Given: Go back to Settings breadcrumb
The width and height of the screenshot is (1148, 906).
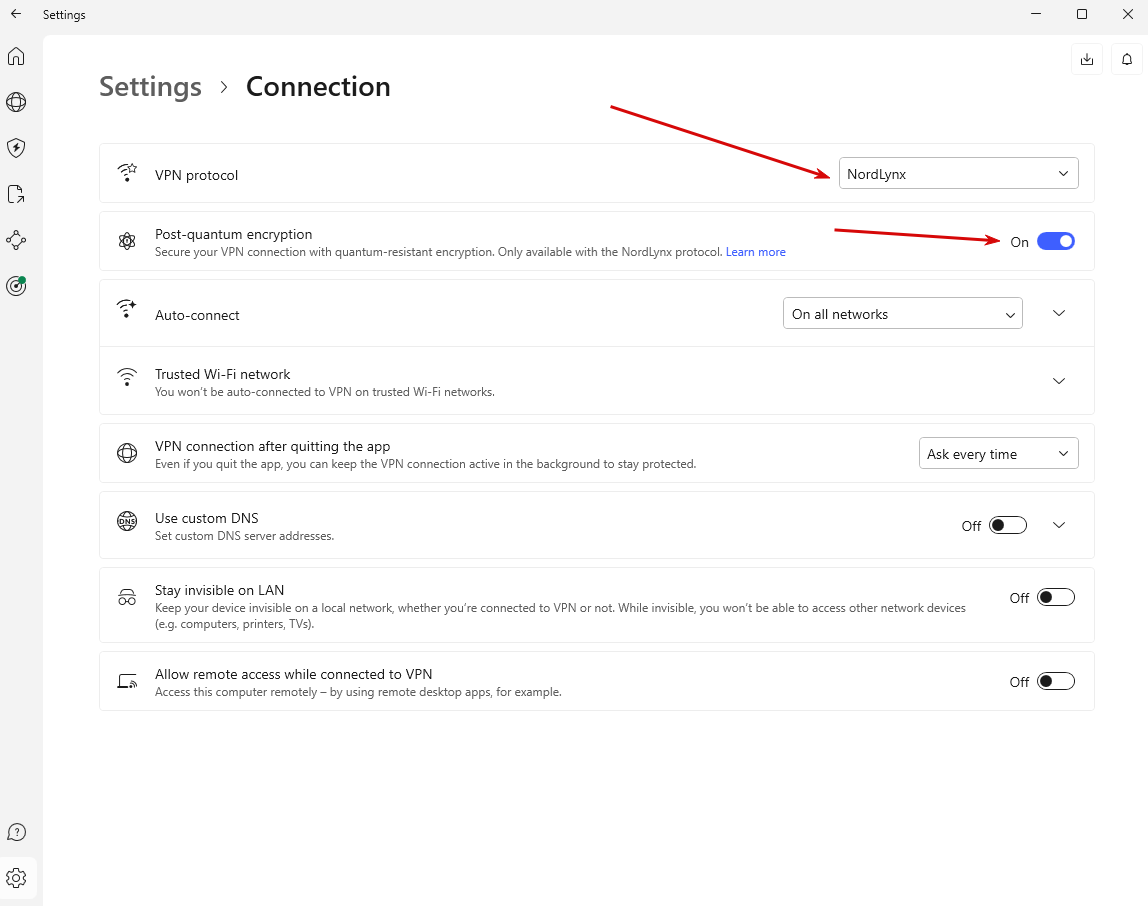Looking at the screenshot, I should pyautogui.click(x=151, y=86).
